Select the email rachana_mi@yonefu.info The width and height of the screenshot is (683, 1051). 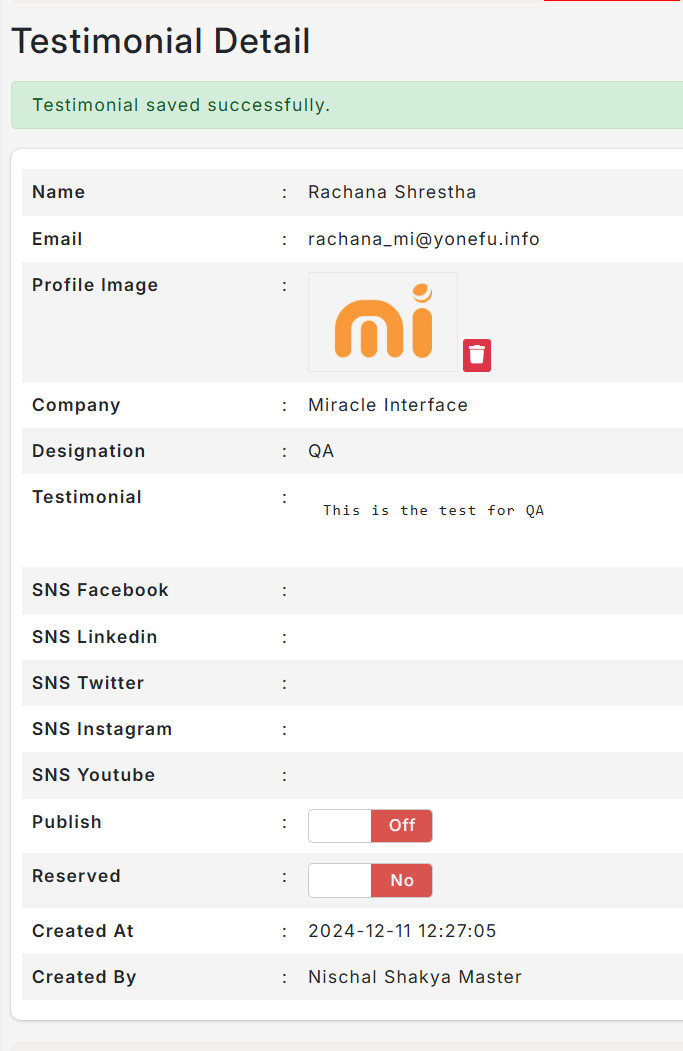pyautogui.click(x=424, y=239)
